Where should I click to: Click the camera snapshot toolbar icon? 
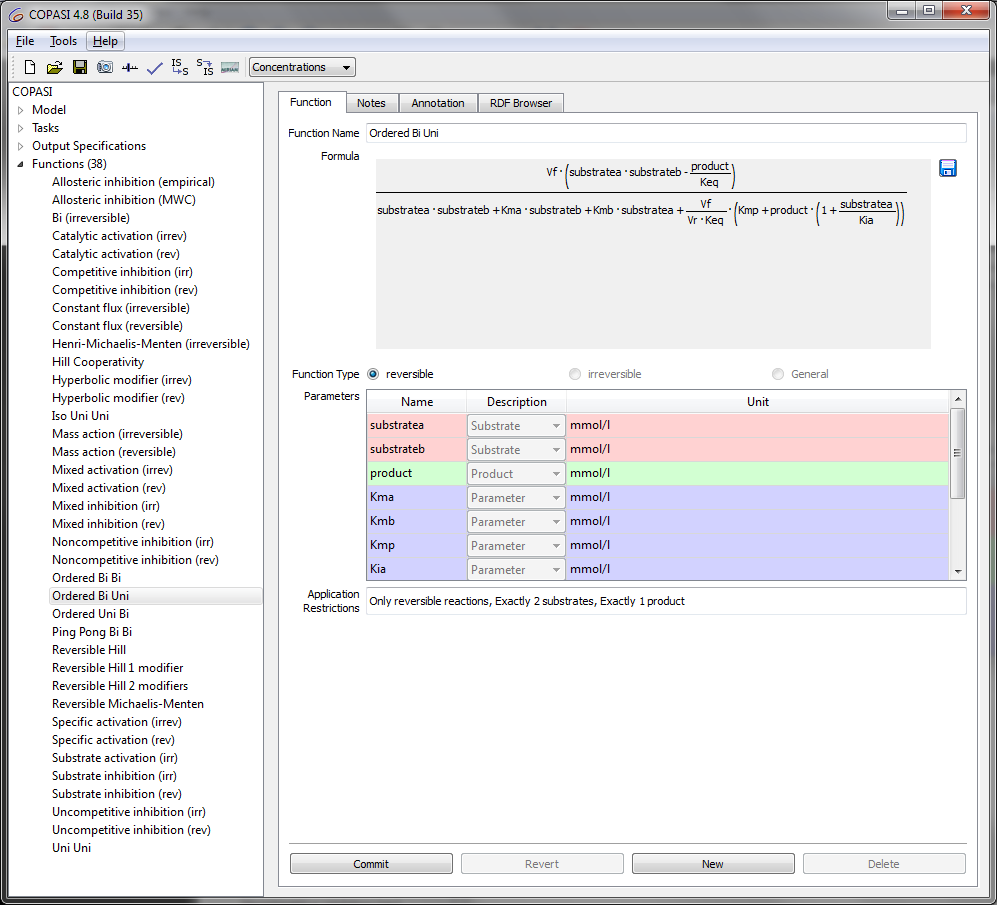coord(105,68)
